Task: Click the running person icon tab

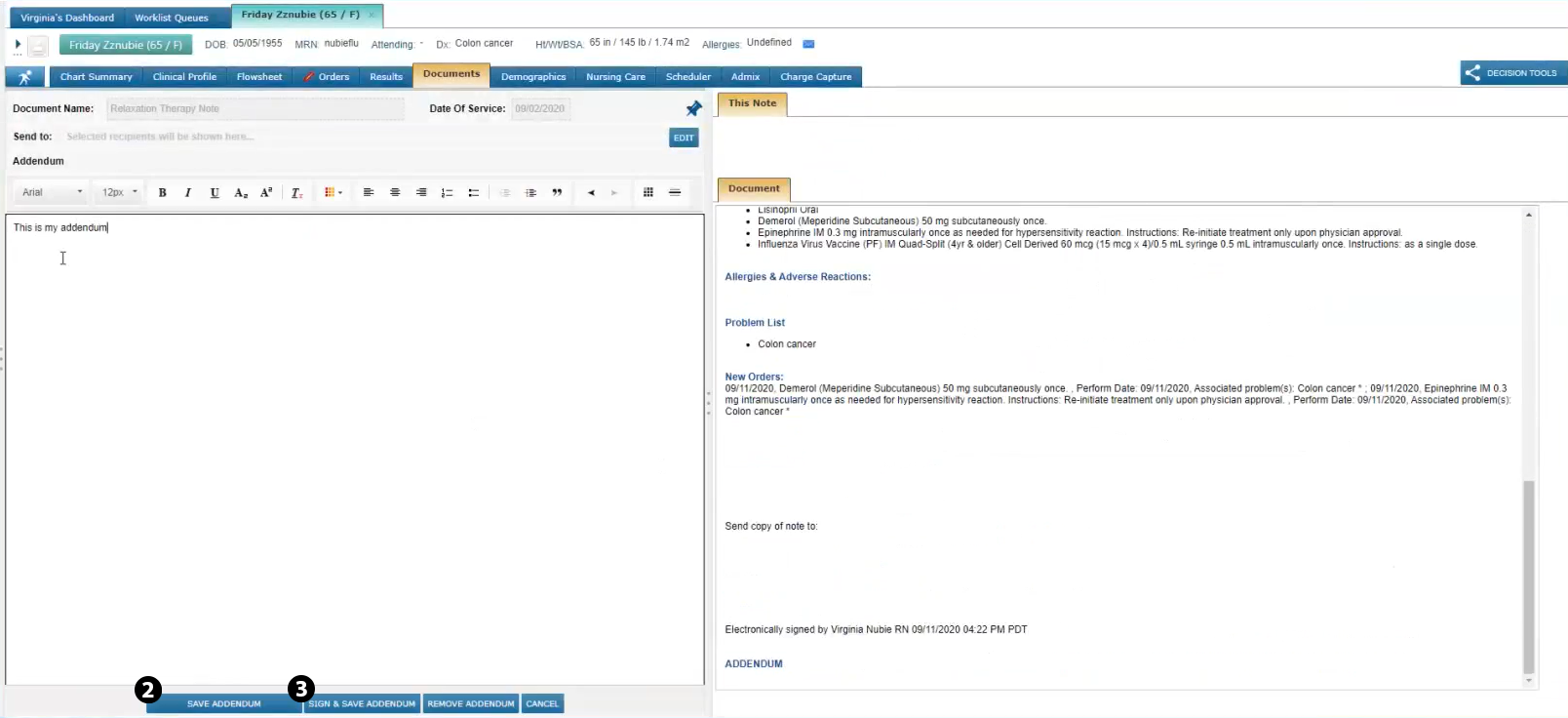Action: (24, 77)
